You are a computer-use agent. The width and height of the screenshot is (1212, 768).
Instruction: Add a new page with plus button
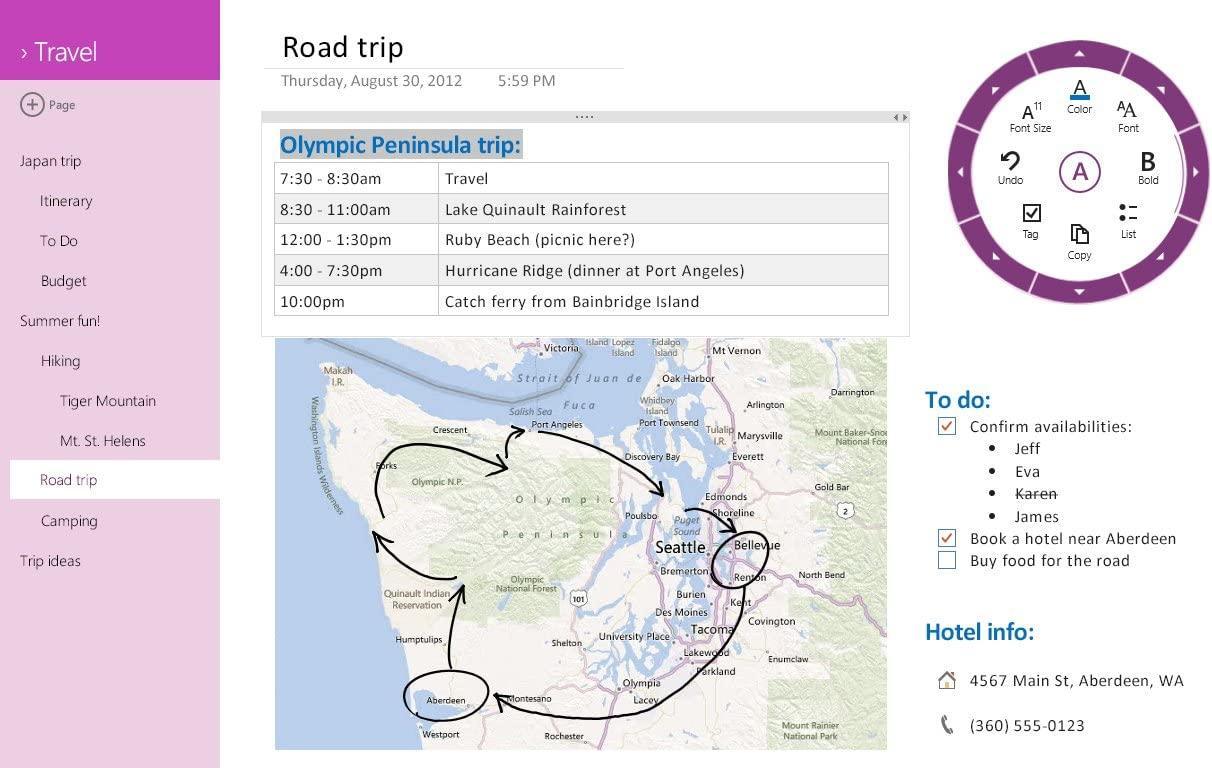pos(32,104)
